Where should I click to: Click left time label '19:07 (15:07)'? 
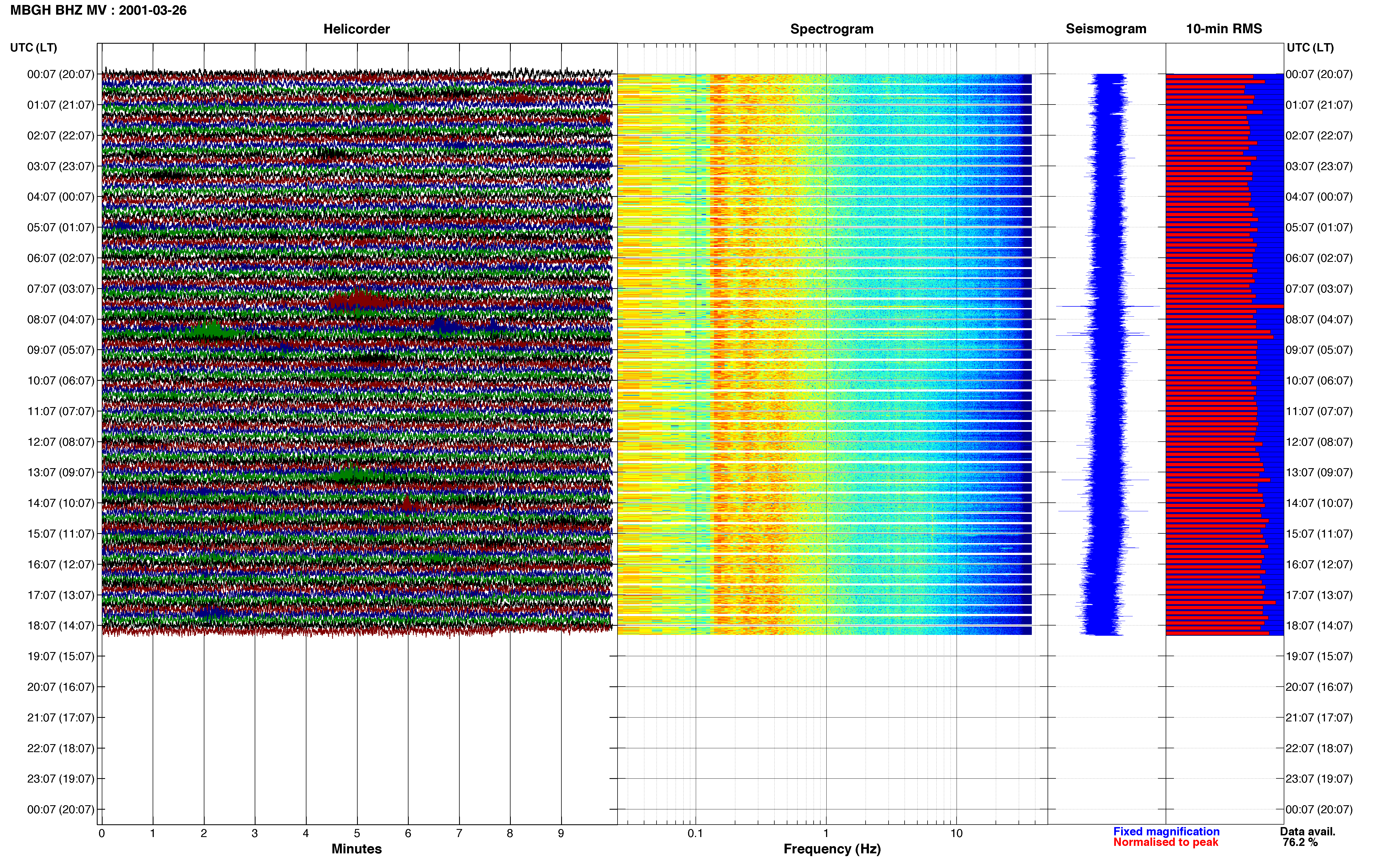[61, 656]
